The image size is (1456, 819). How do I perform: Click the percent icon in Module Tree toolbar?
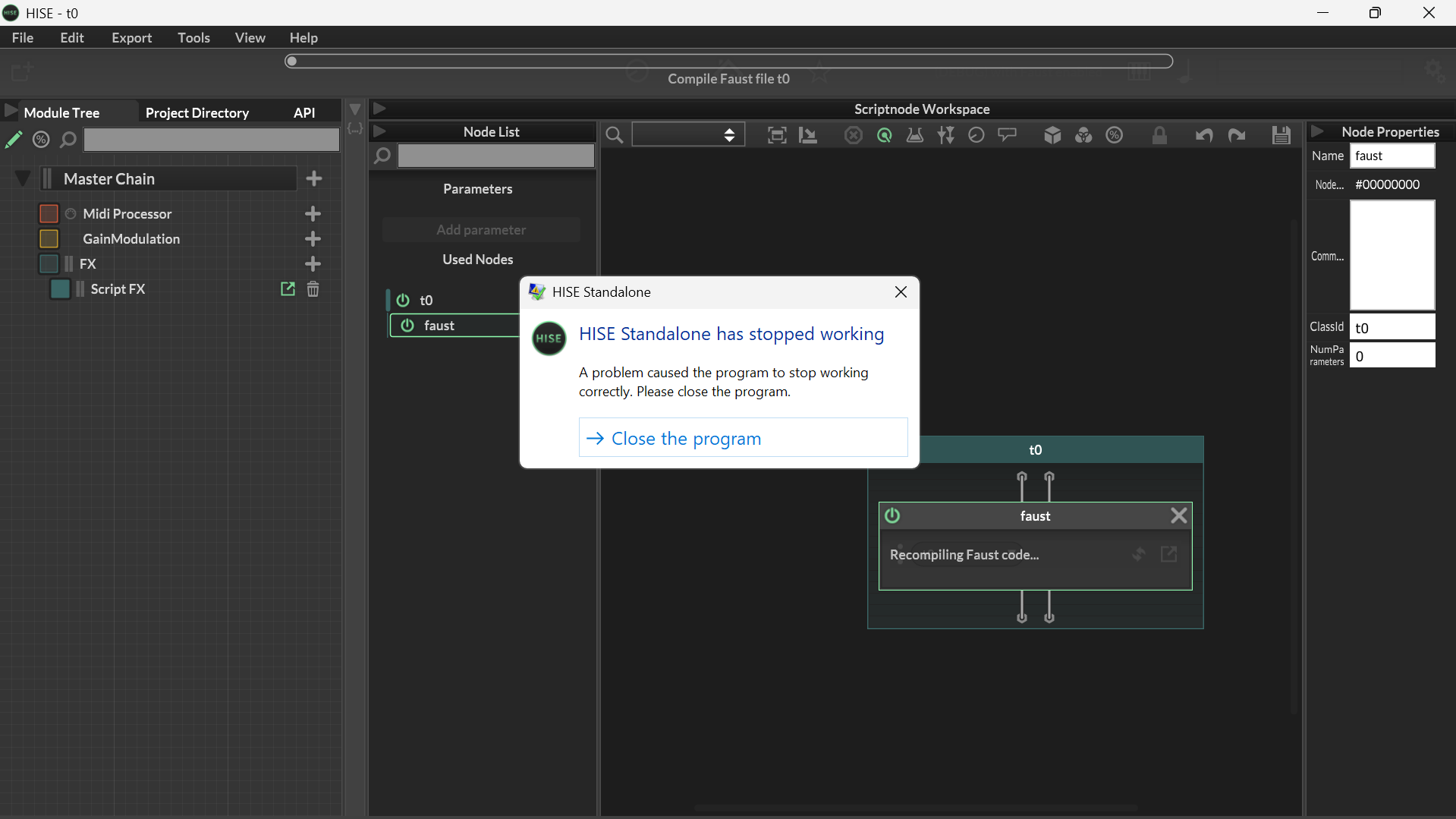[x=41, y=140]
